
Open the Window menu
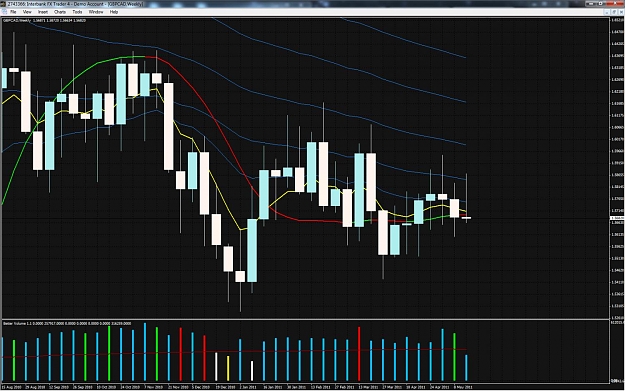96,12
